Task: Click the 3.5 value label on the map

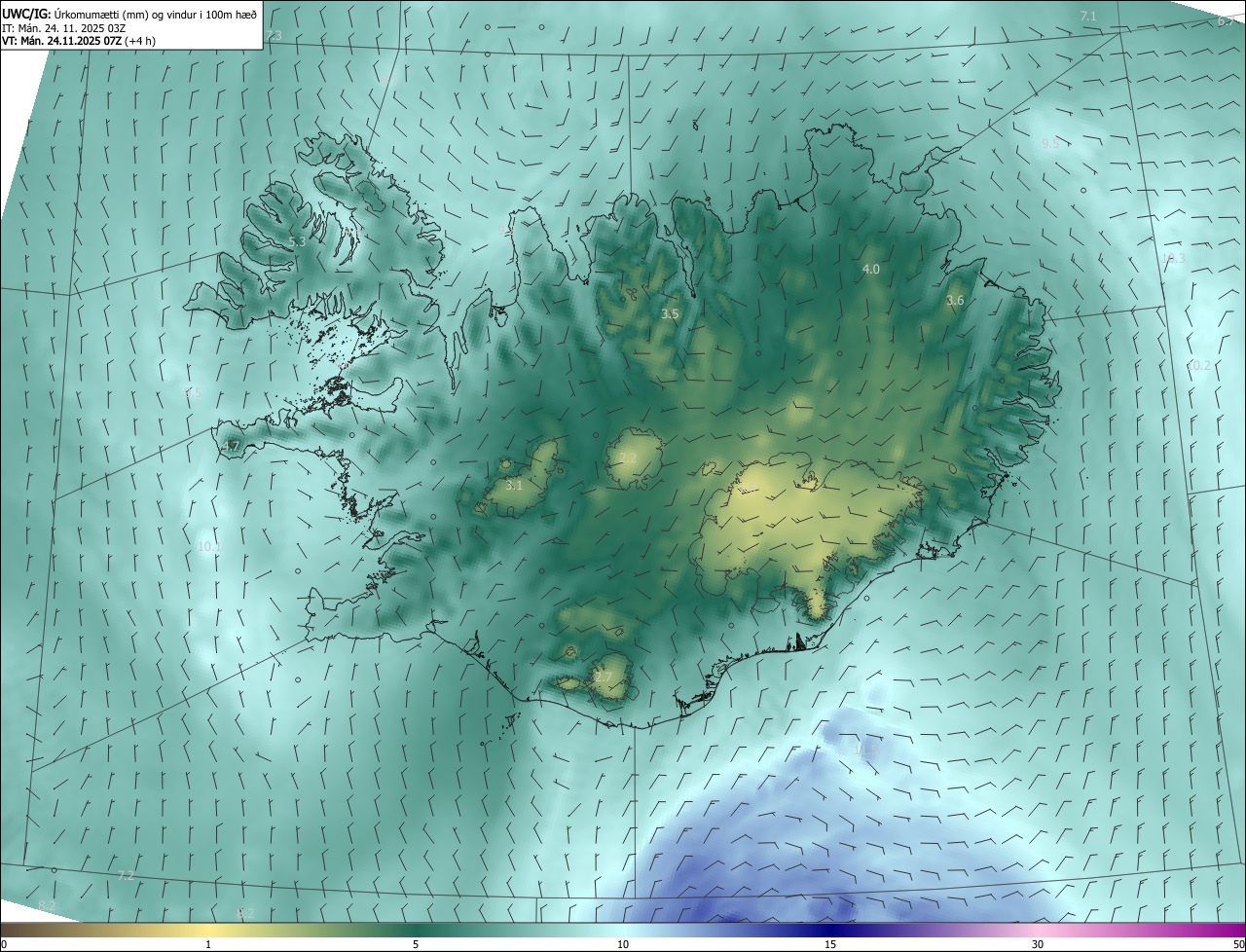Action: pyautogui.click(x=670, y=314)
